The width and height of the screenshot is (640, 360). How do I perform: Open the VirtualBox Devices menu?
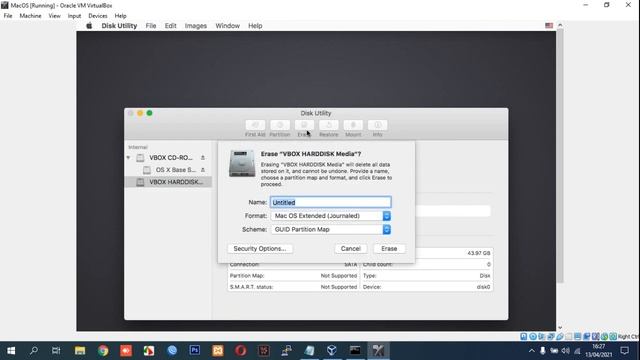pyautogui.click(x=98, y=16)
